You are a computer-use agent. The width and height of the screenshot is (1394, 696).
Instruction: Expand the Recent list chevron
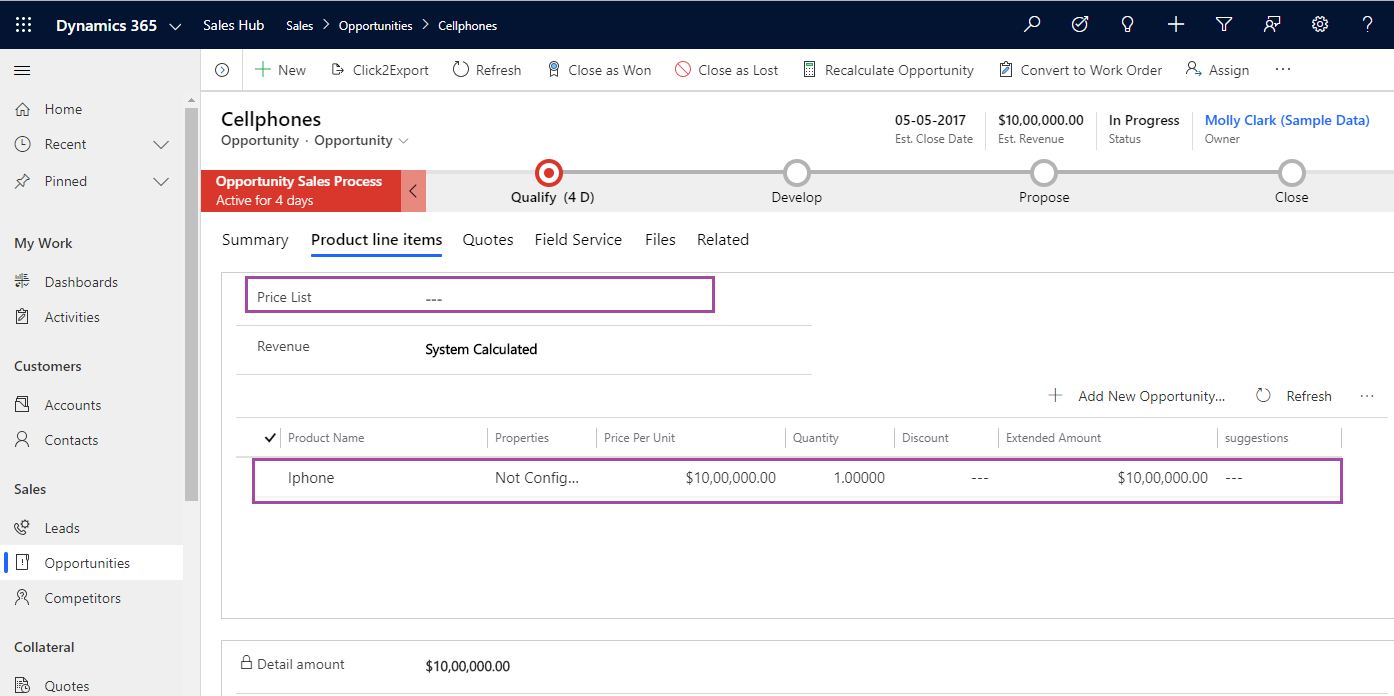coord(161,145)
